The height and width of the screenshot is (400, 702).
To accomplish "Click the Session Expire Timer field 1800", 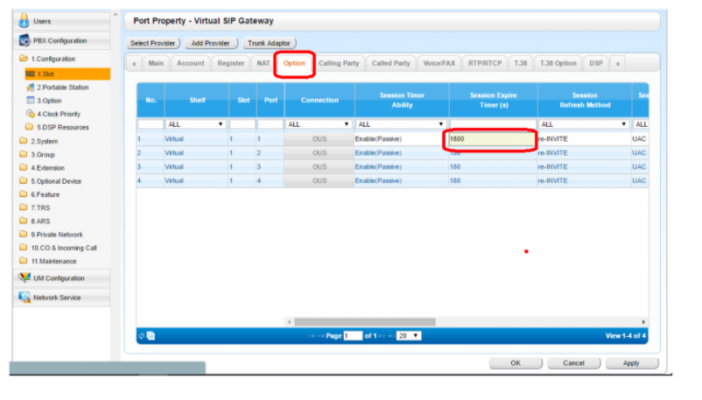I will (x=492, y=138).
